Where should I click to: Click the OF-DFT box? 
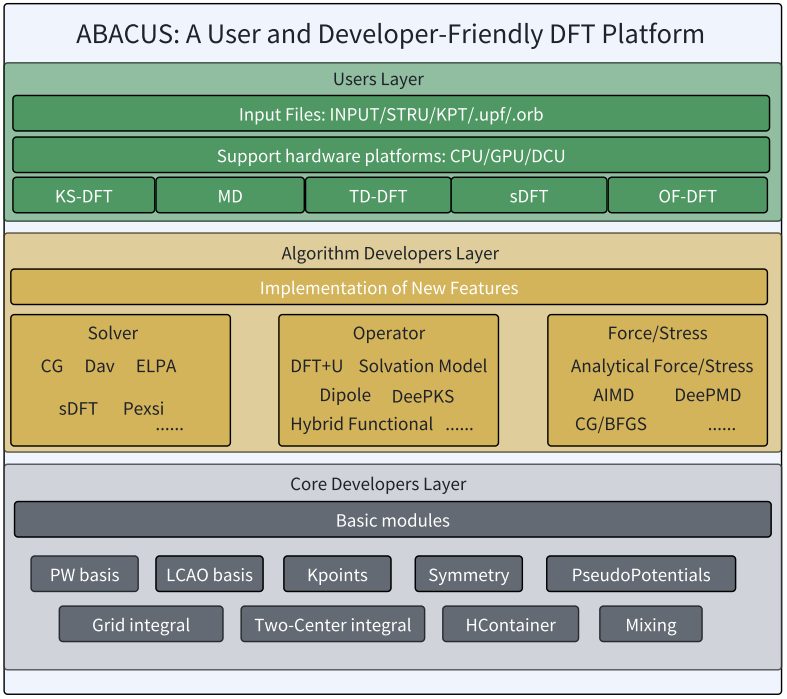tap(688, 195)
